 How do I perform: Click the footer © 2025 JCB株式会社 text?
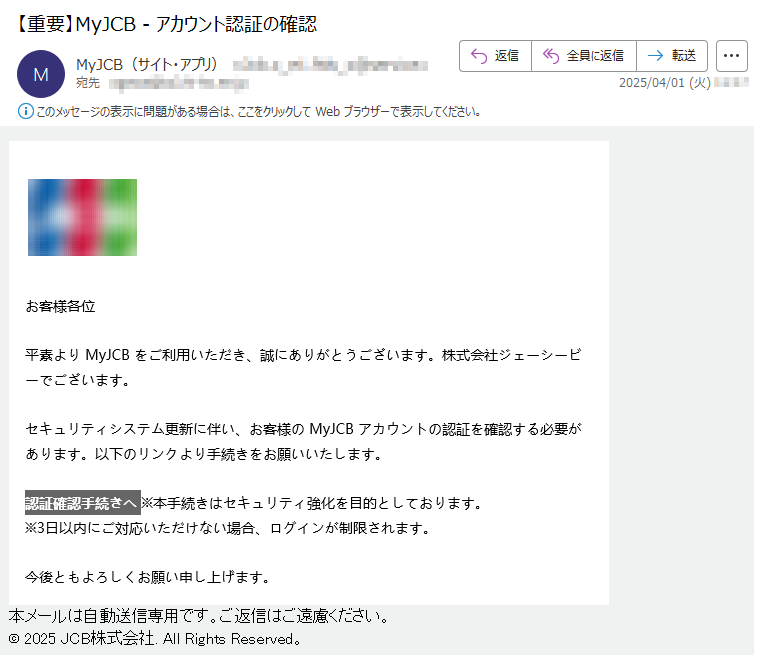(155, 639)
